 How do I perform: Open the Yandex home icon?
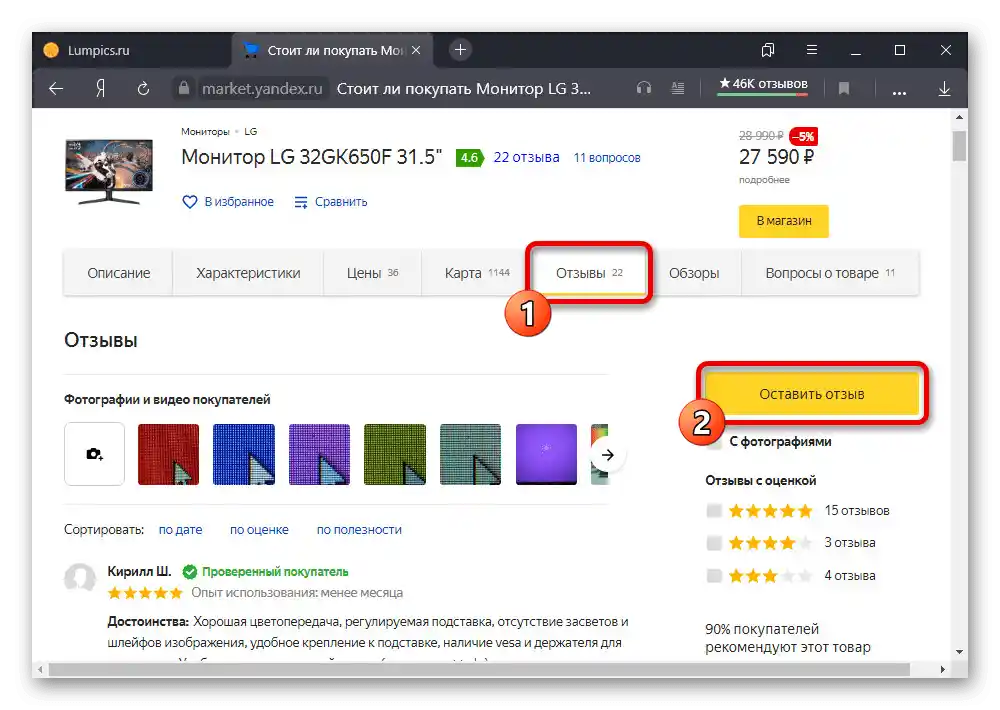click(100, 89)
